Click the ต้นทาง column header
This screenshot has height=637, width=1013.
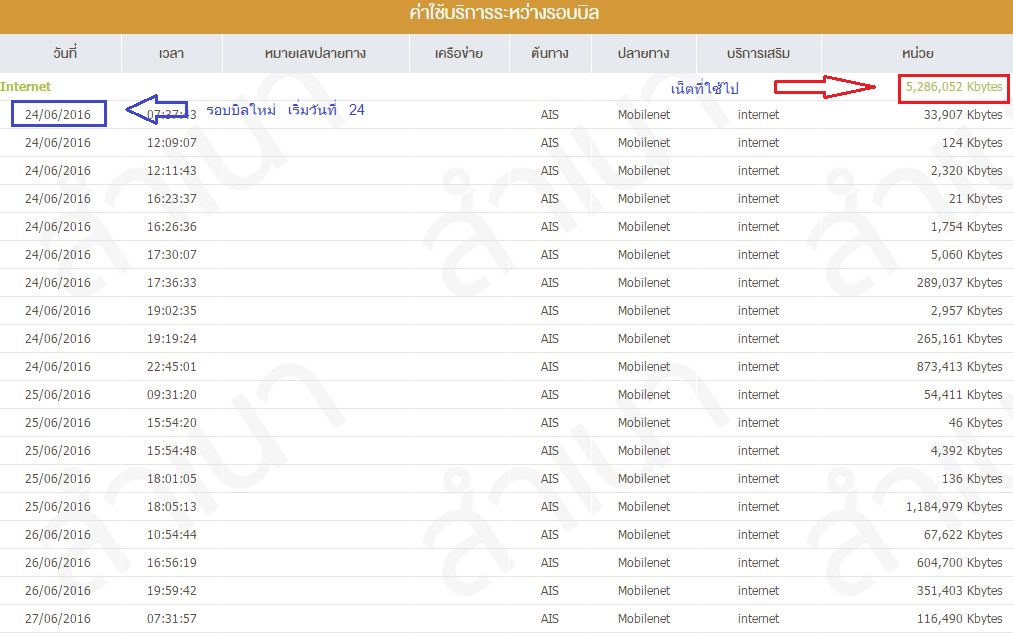(550, 53)
